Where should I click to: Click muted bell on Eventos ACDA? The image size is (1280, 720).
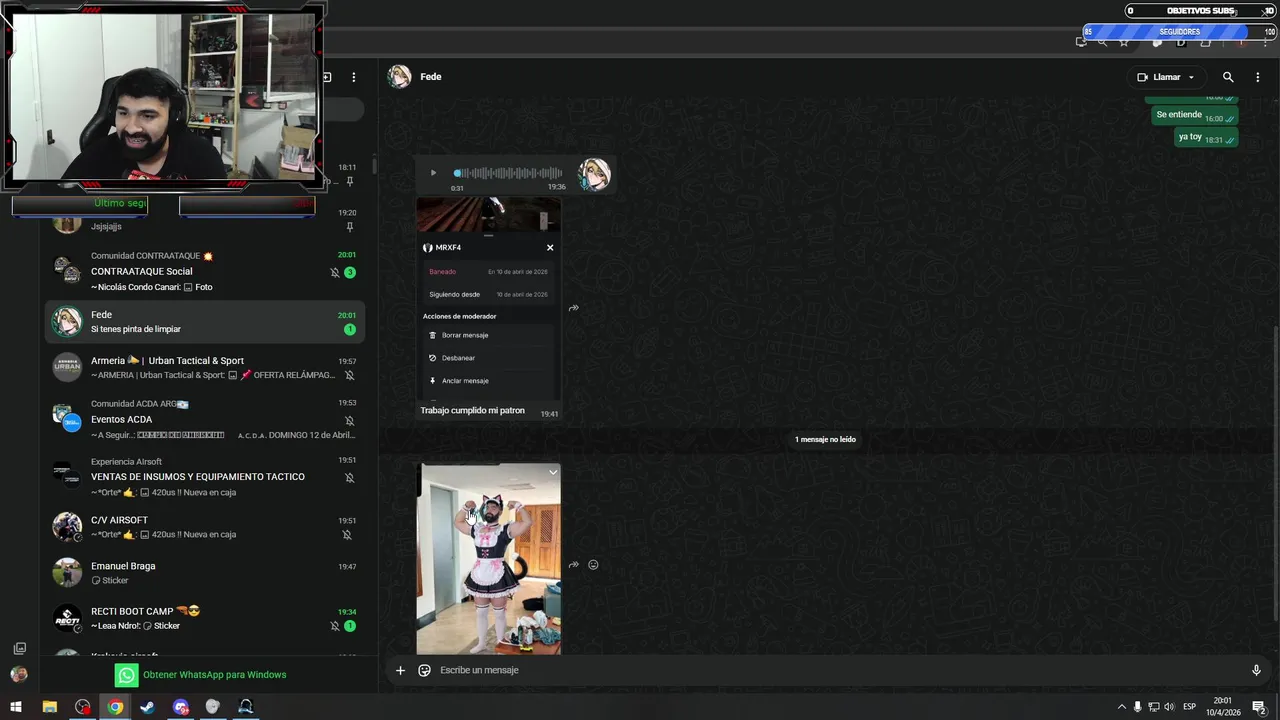[x=350, y=421]
